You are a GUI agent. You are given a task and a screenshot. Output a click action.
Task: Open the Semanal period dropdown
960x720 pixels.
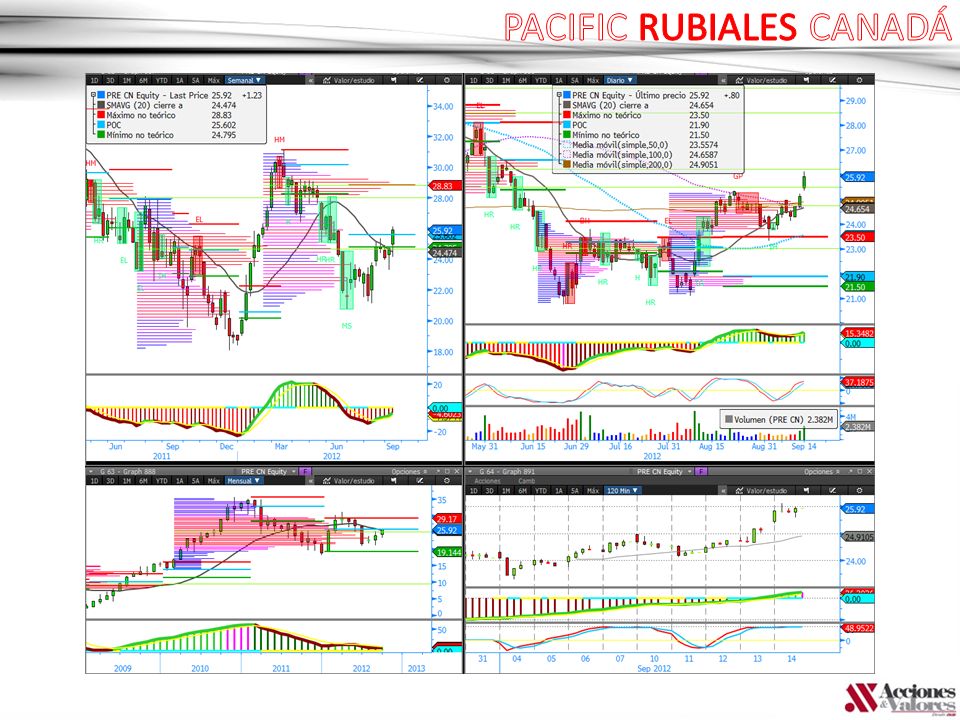pyautogui.click(x=244, y=80)
